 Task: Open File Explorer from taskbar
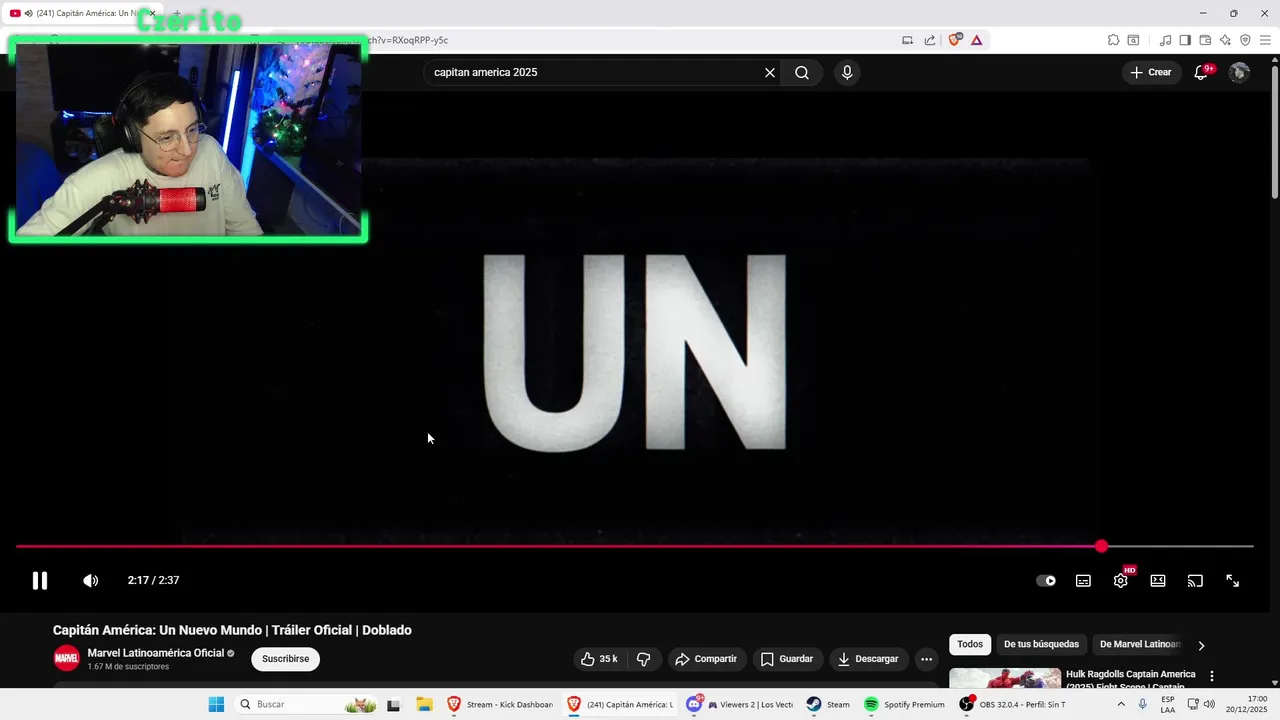424,704
